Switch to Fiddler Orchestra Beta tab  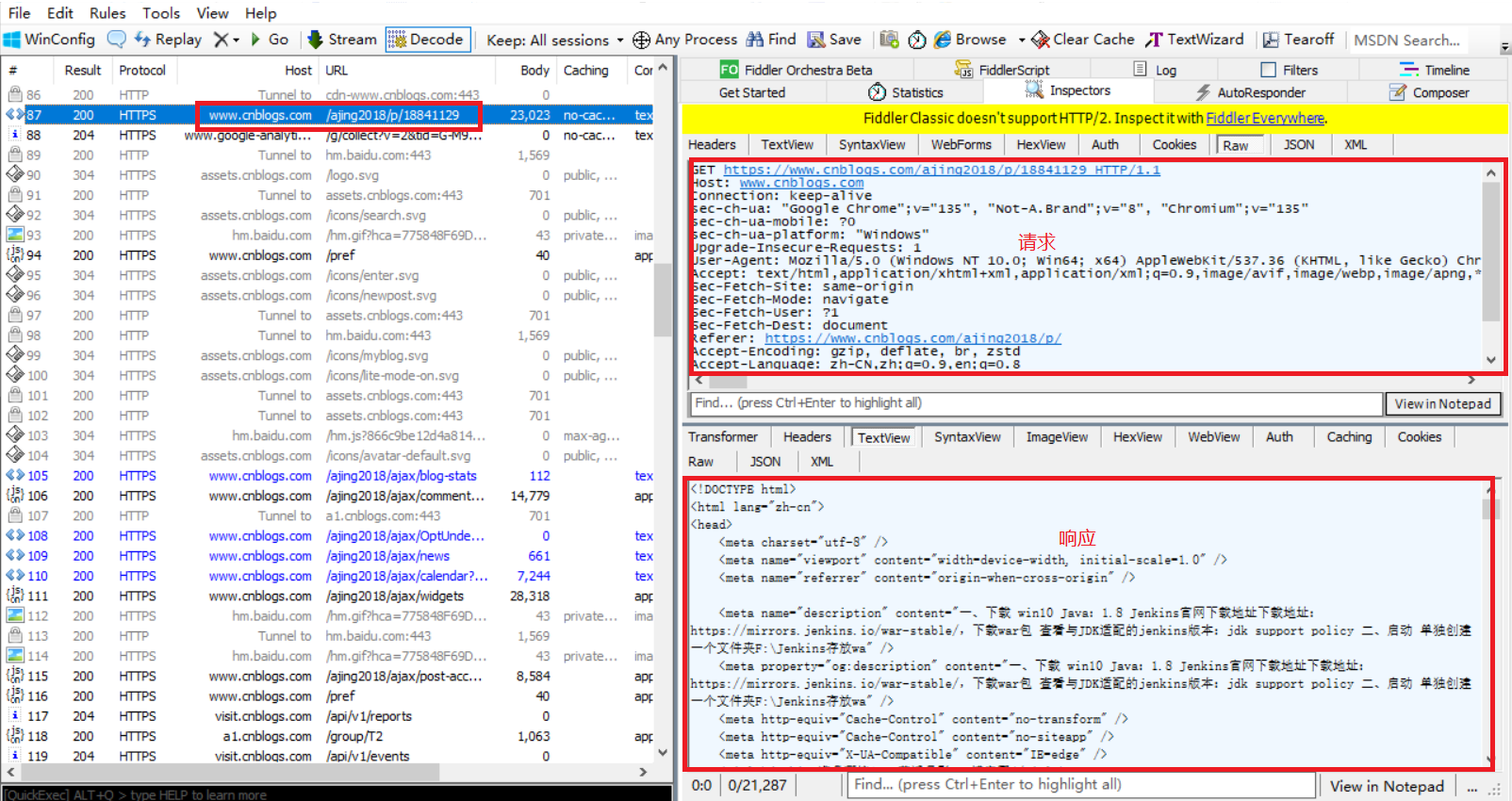tap(797, 70)
